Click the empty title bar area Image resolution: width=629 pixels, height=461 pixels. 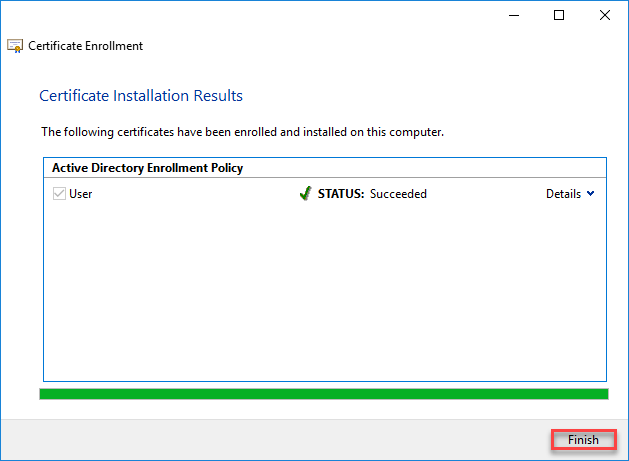(x=250, y=15)
